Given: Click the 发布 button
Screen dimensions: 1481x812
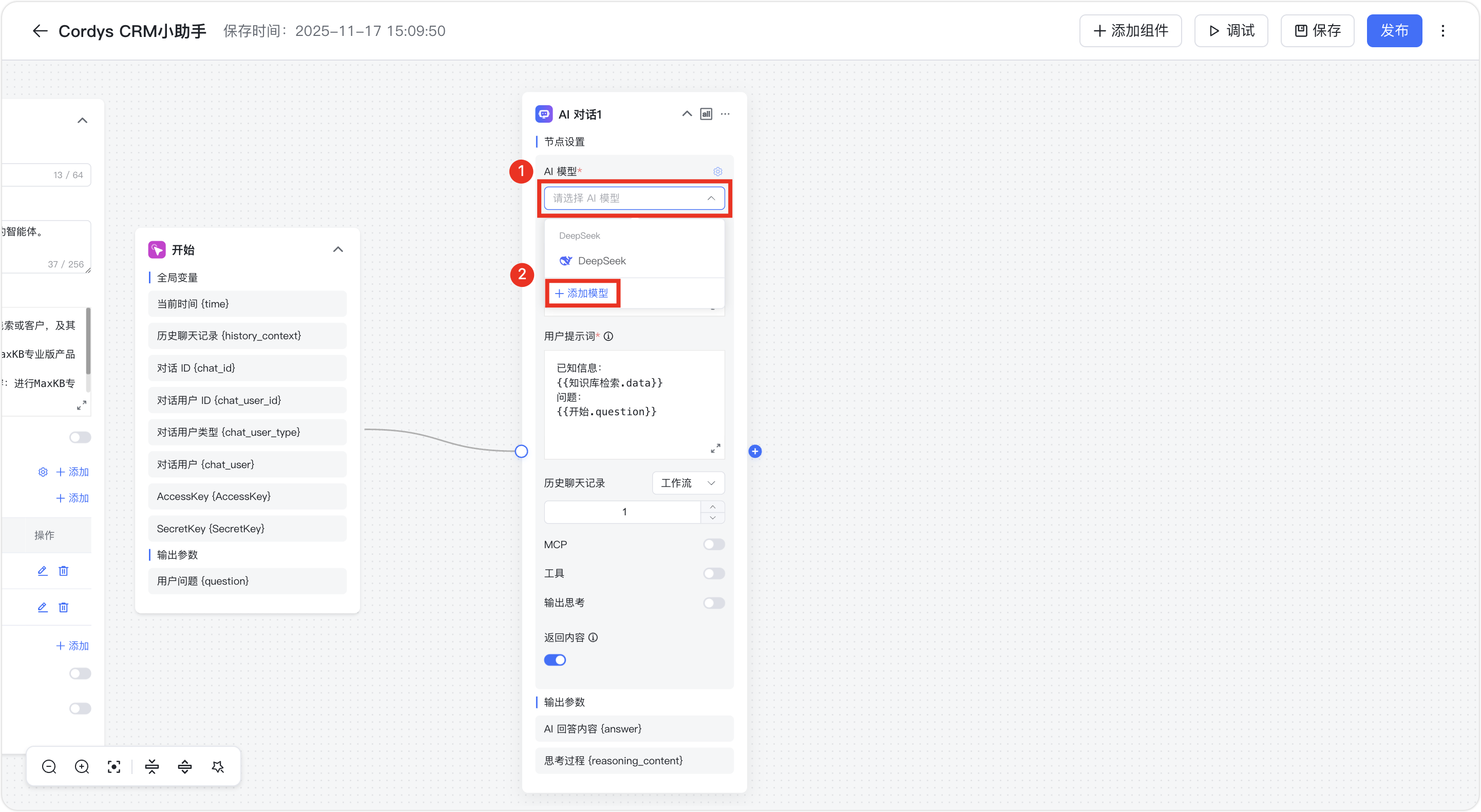Looking at the screenshot, I should tap(1394, 31).
